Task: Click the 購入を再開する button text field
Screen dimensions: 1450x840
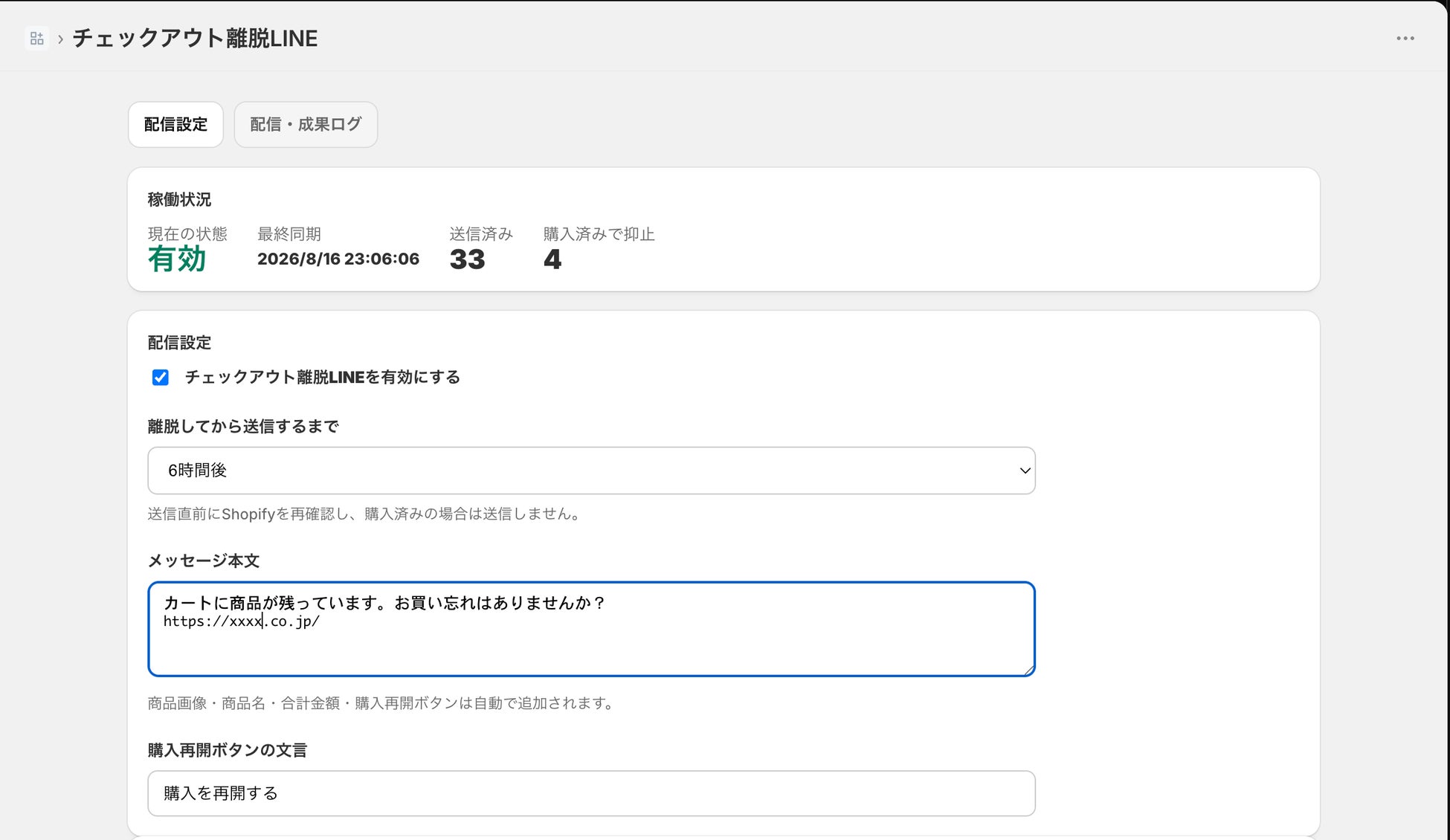Action: pyautogui.click(x=591, y=793)
